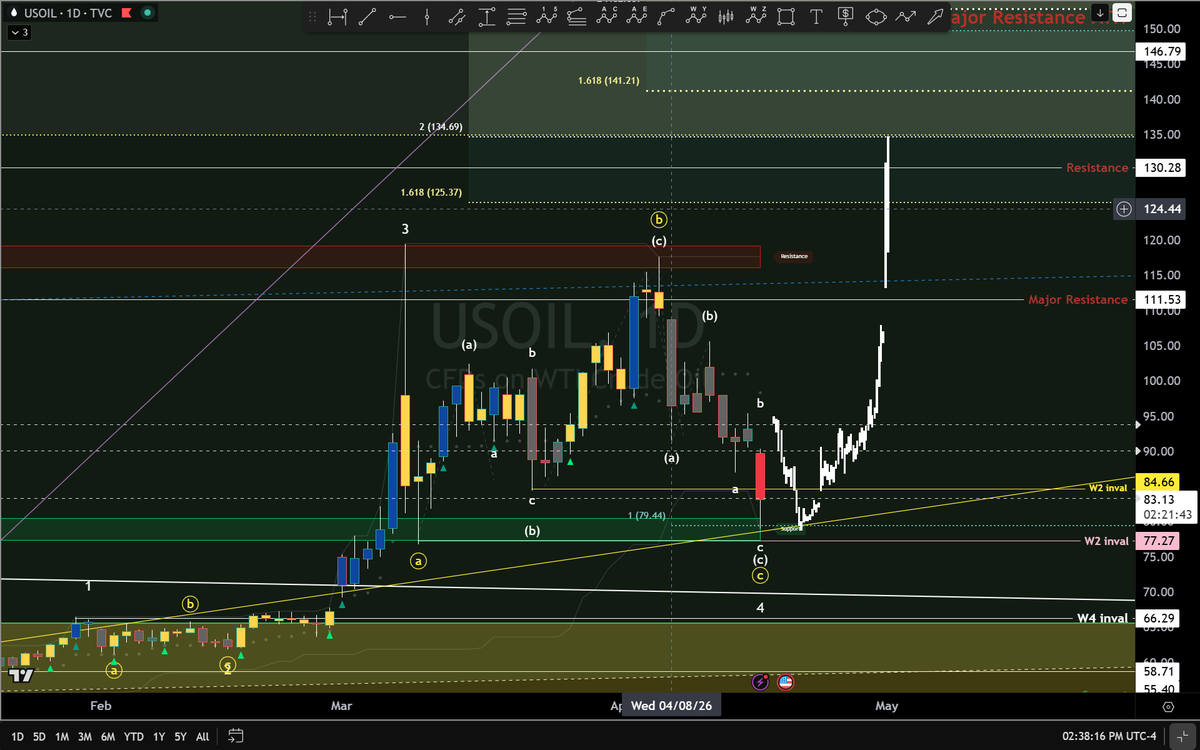Click the May label on the time axis
The image size is (1200, 750).
[886, 706]
